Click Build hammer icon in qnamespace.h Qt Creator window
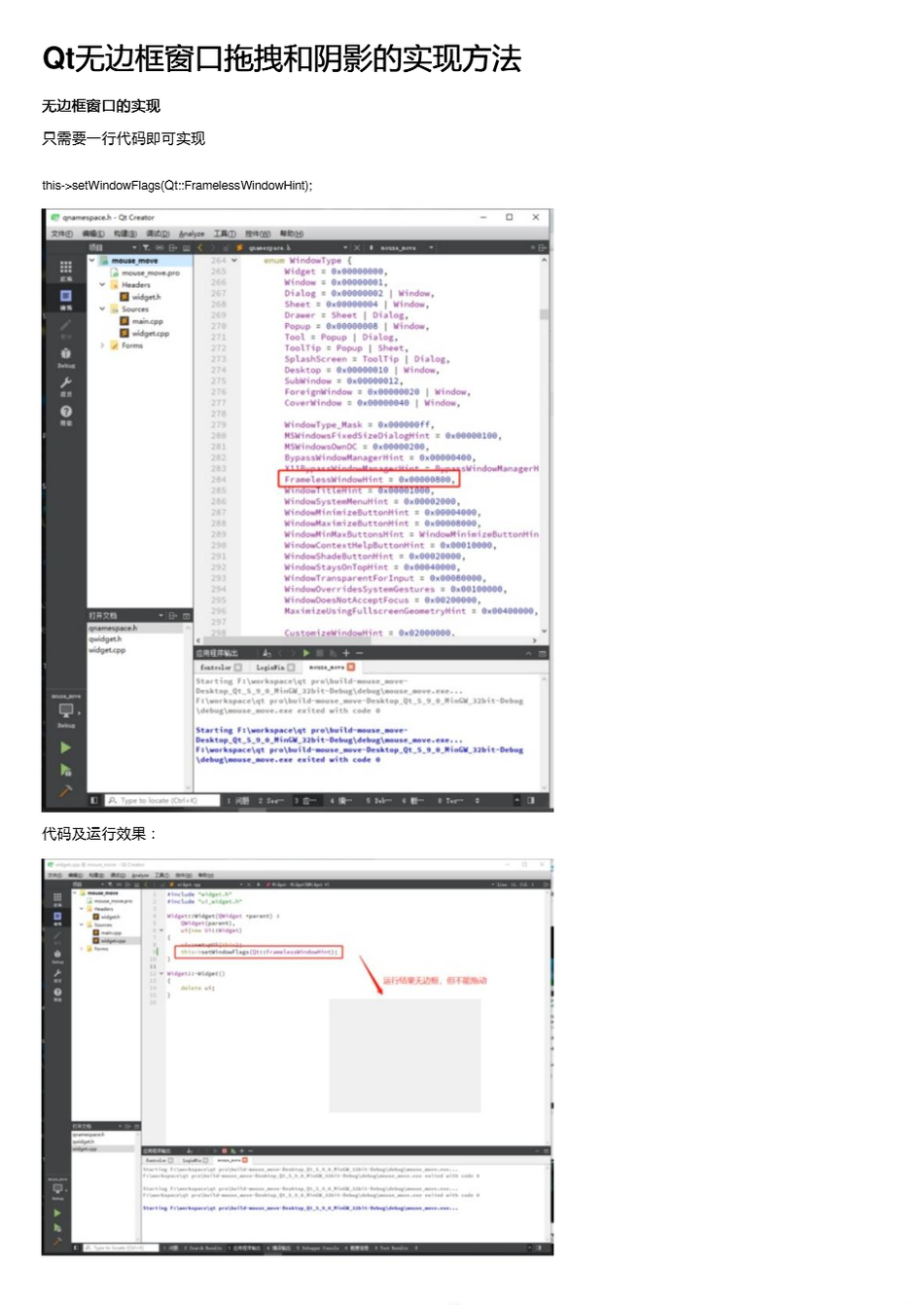 (x=65, y=791)
